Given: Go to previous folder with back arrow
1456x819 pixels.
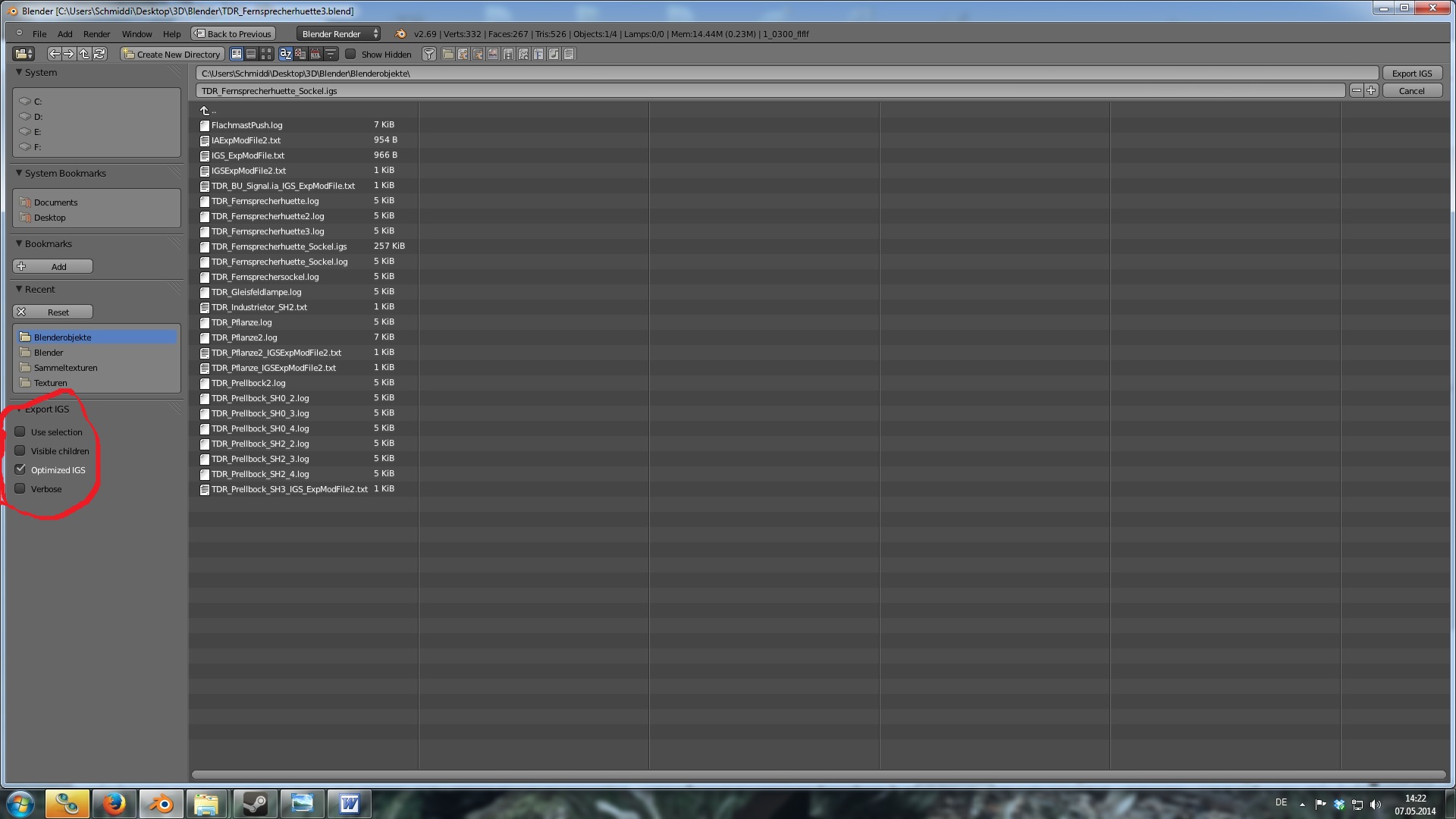Looking at the screenshot, I should (54, 54).
